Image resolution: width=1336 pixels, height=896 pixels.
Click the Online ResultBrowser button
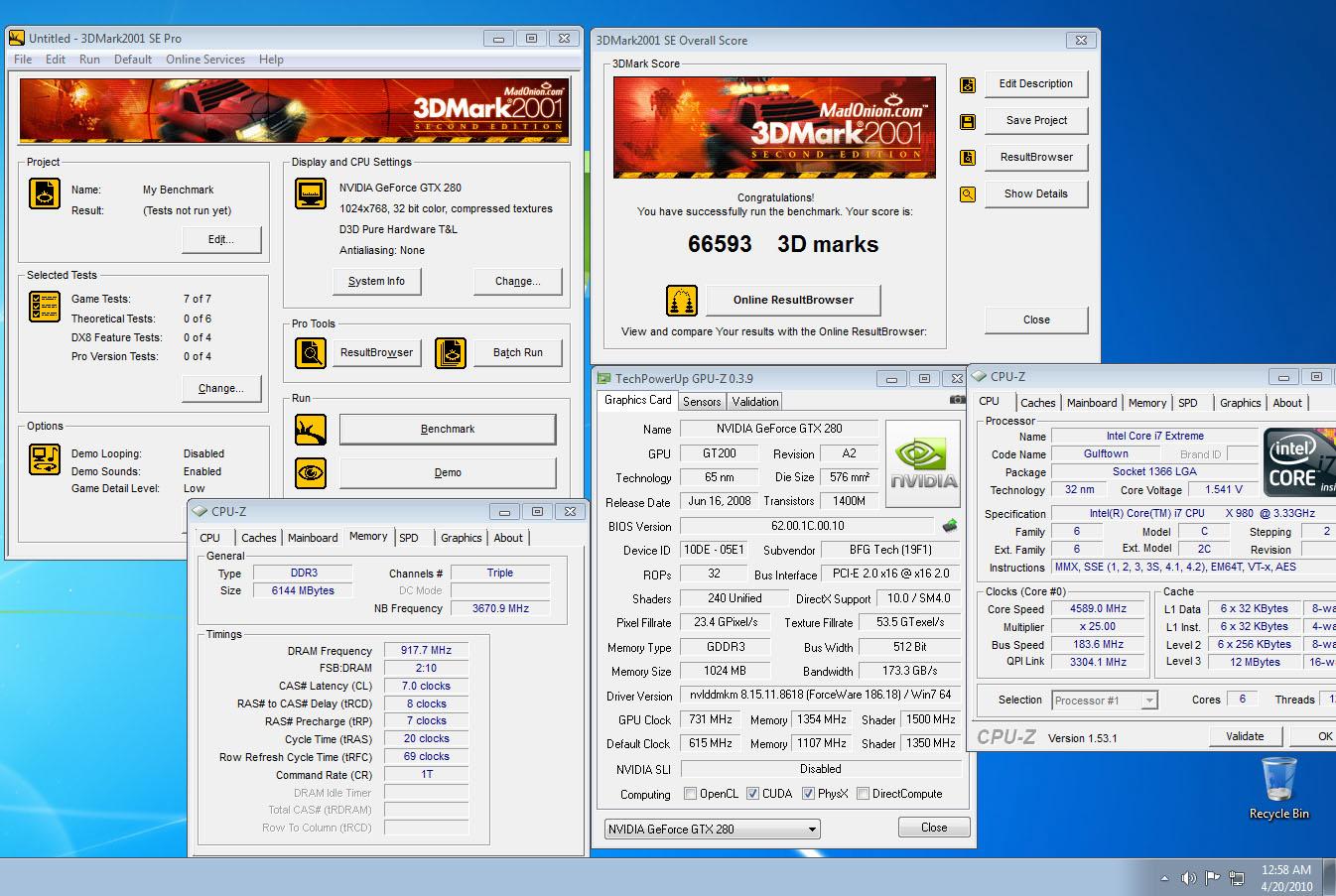click(x=793, y=300)
